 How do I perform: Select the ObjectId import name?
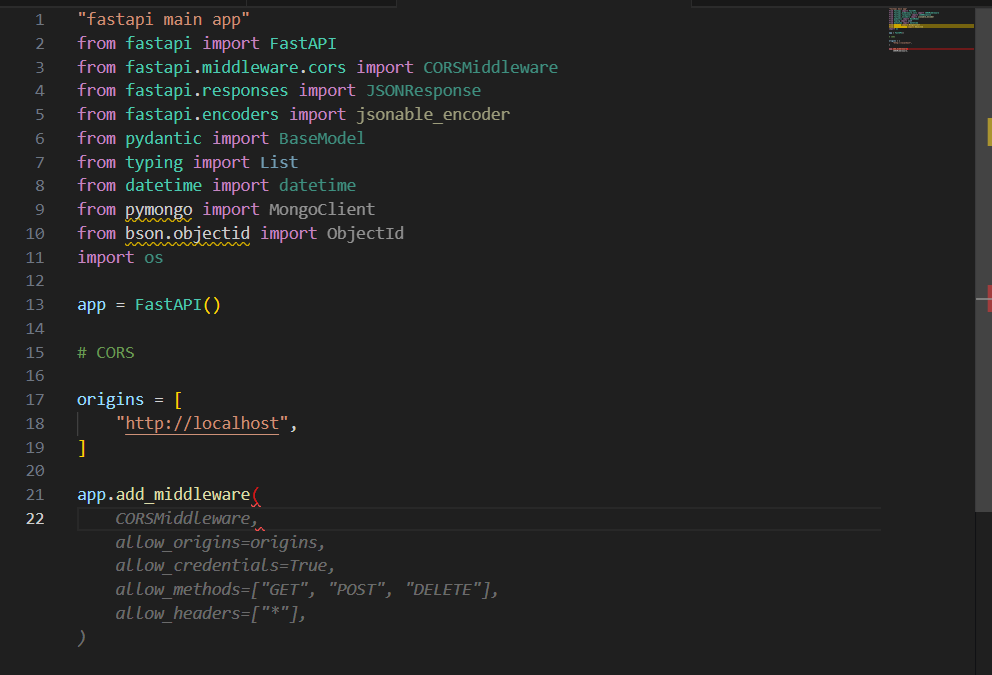pyautogui.click(x=365, y=233)
